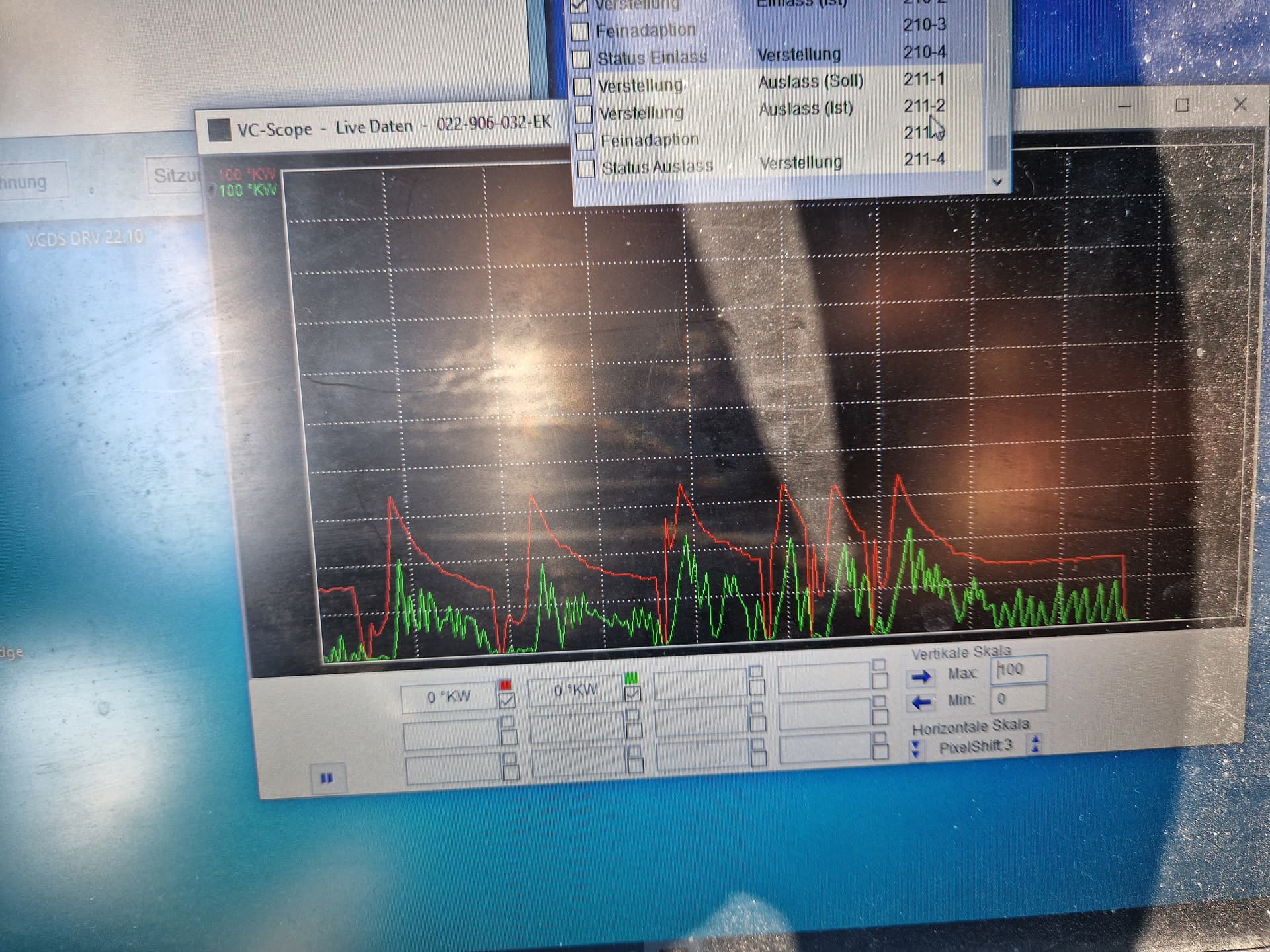Screen dimensions: 1270x952
Task: Uncheck the red channel visibility checkbox
Action: coord(507,700)
